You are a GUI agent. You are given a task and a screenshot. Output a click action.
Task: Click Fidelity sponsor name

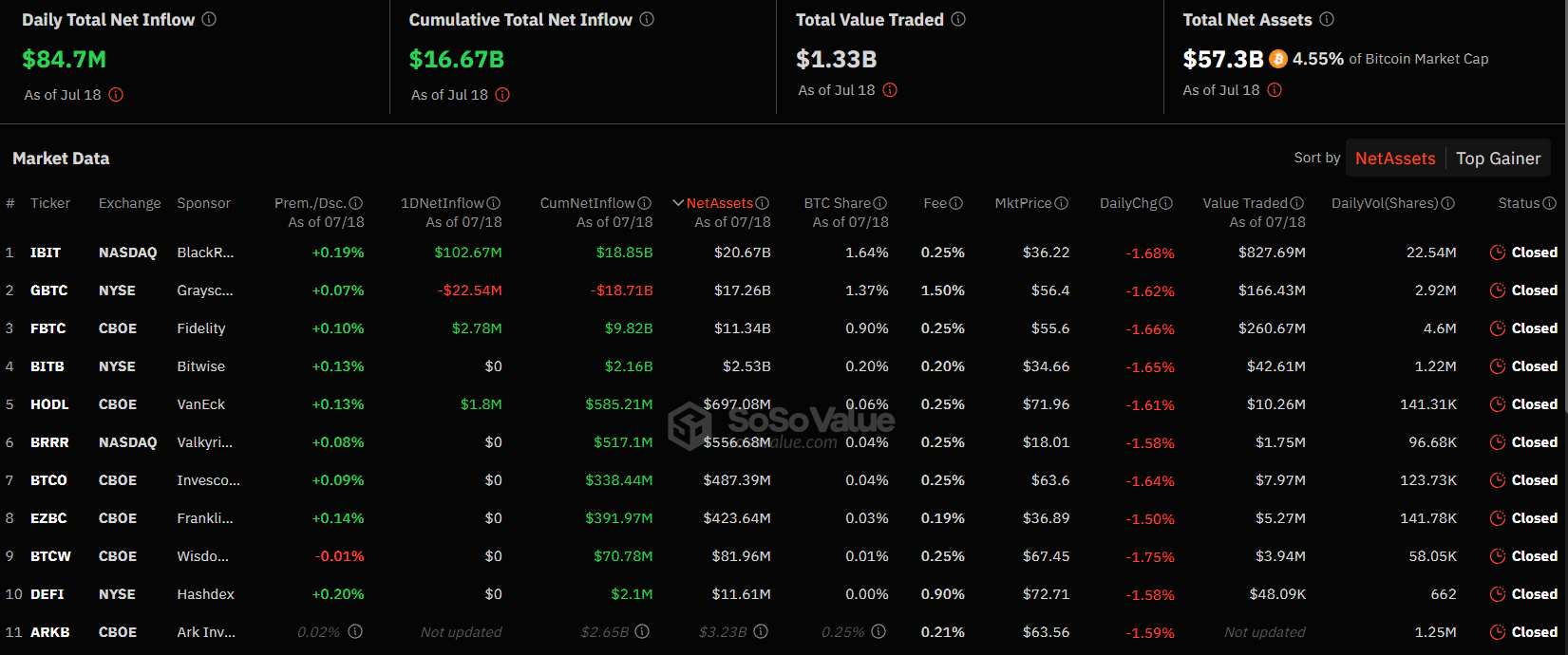click(x=201, y=328)
